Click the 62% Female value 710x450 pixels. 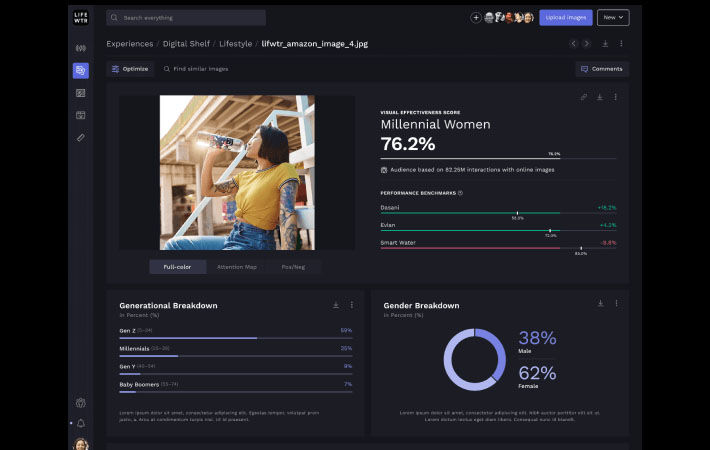537,373
